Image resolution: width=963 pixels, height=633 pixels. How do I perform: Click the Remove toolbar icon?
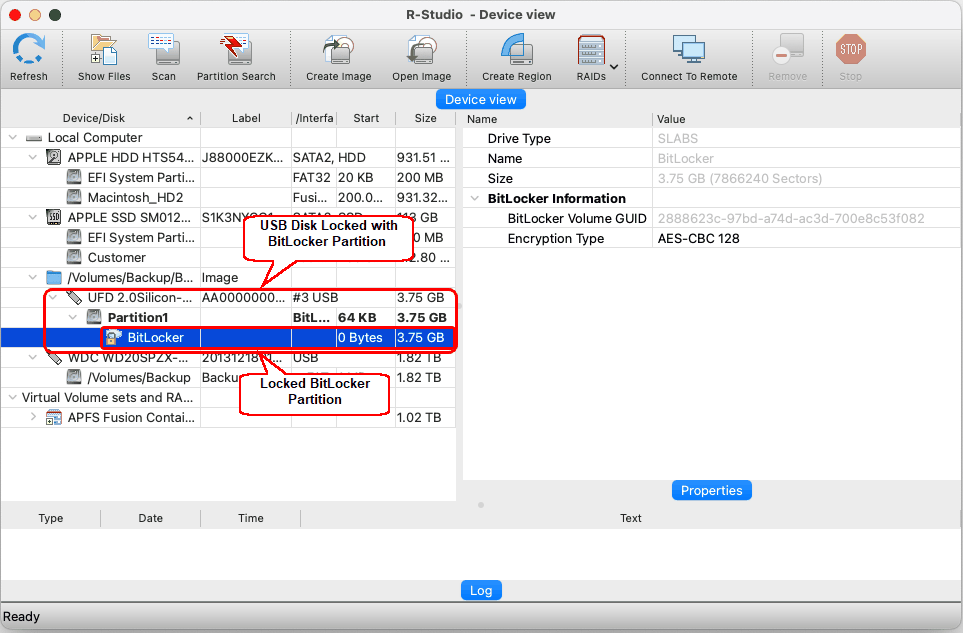click(x=787, y=50)
